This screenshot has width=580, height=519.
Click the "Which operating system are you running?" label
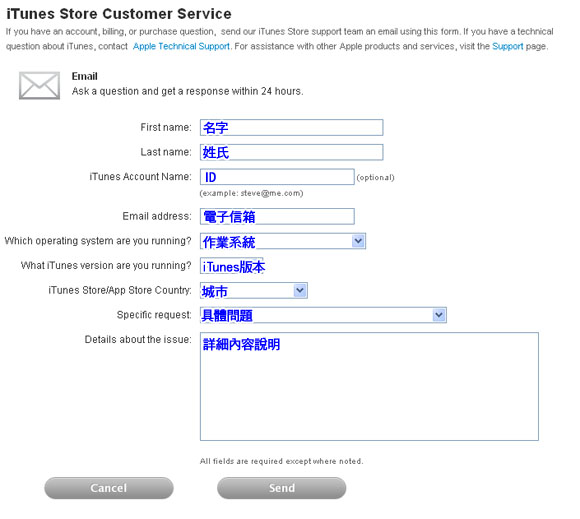point(98,241)
